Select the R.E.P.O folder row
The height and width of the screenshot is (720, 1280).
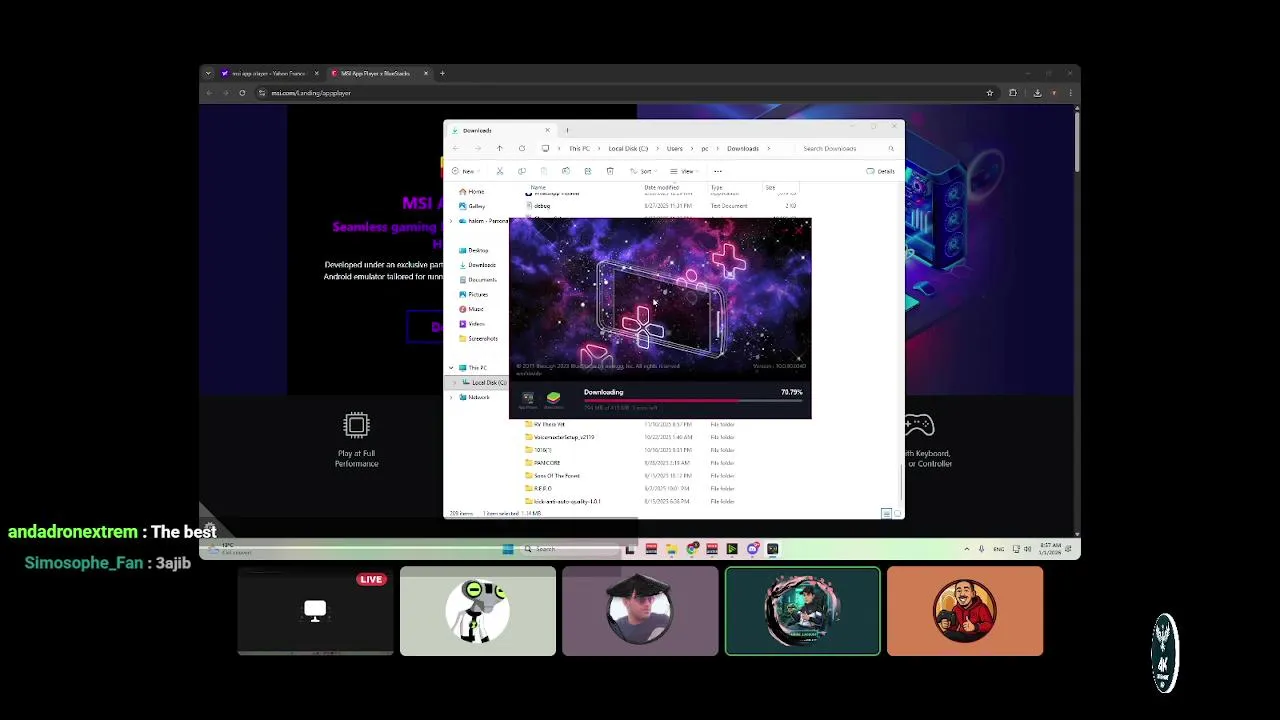(x=660, y=489)
